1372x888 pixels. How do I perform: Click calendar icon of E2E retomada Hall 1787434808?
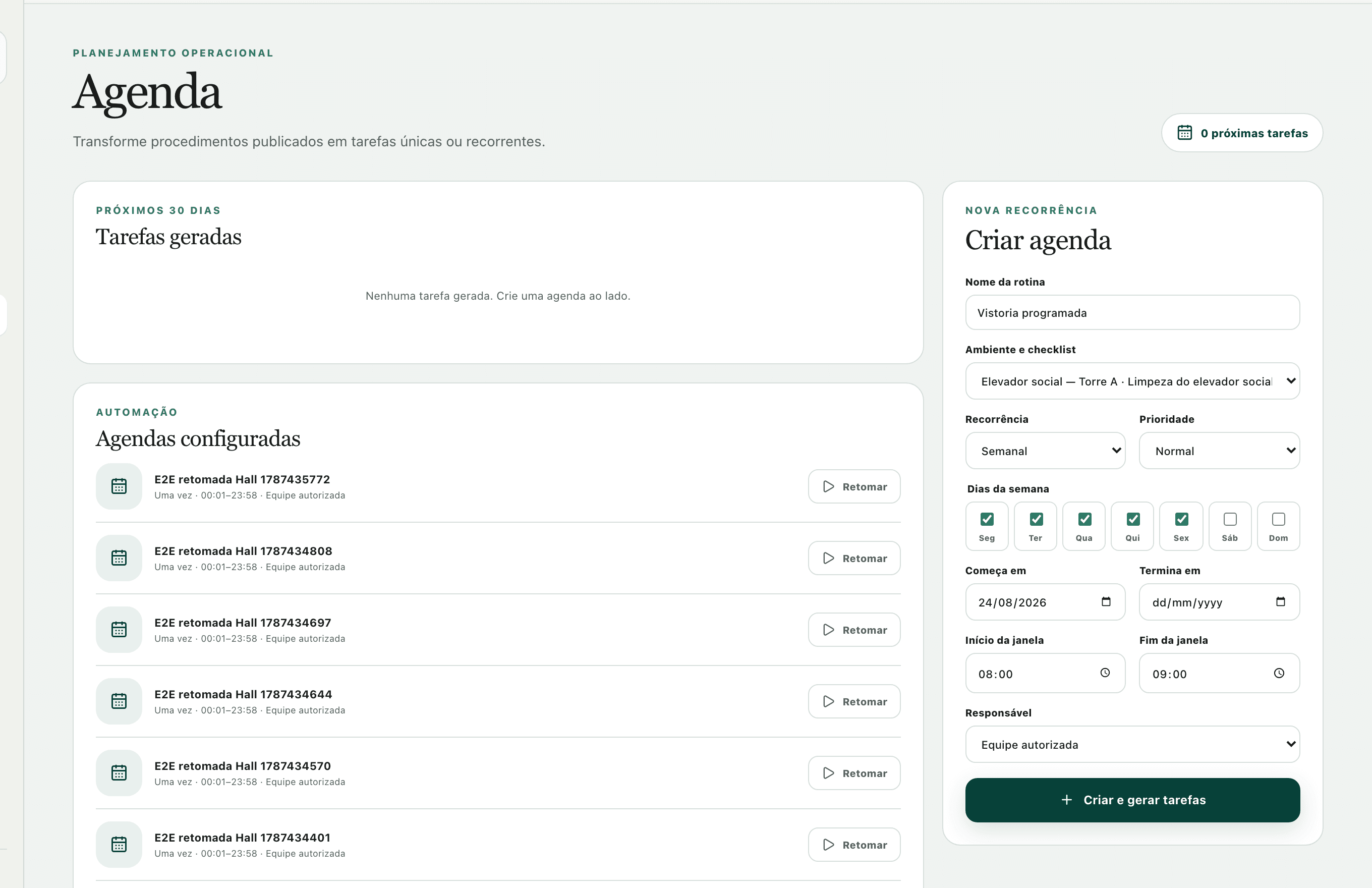pyautogui.click(x=119, y=558)
